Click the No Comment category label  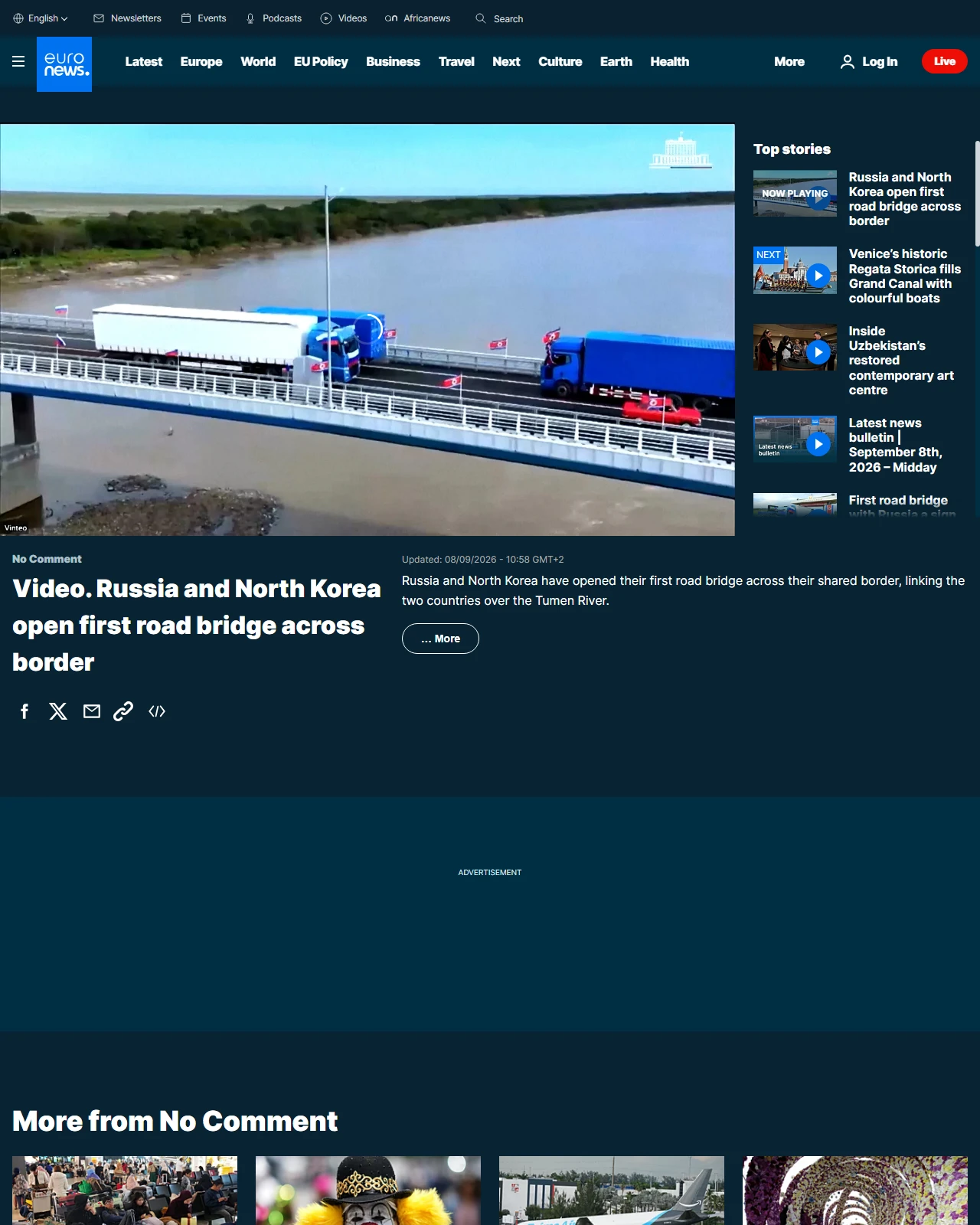click(x=47, y=559)
